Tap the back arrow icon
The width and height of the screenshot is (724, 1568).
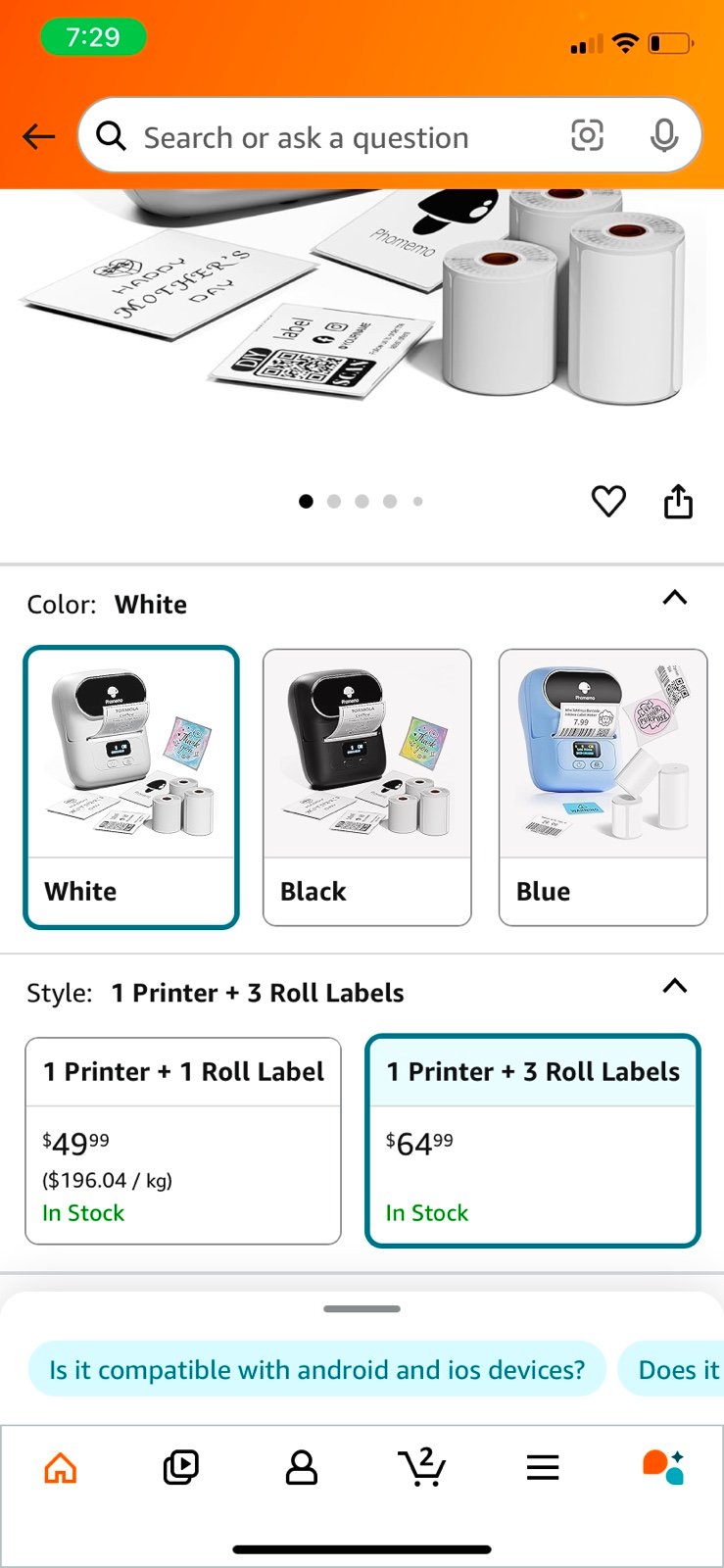click(39, 136)
